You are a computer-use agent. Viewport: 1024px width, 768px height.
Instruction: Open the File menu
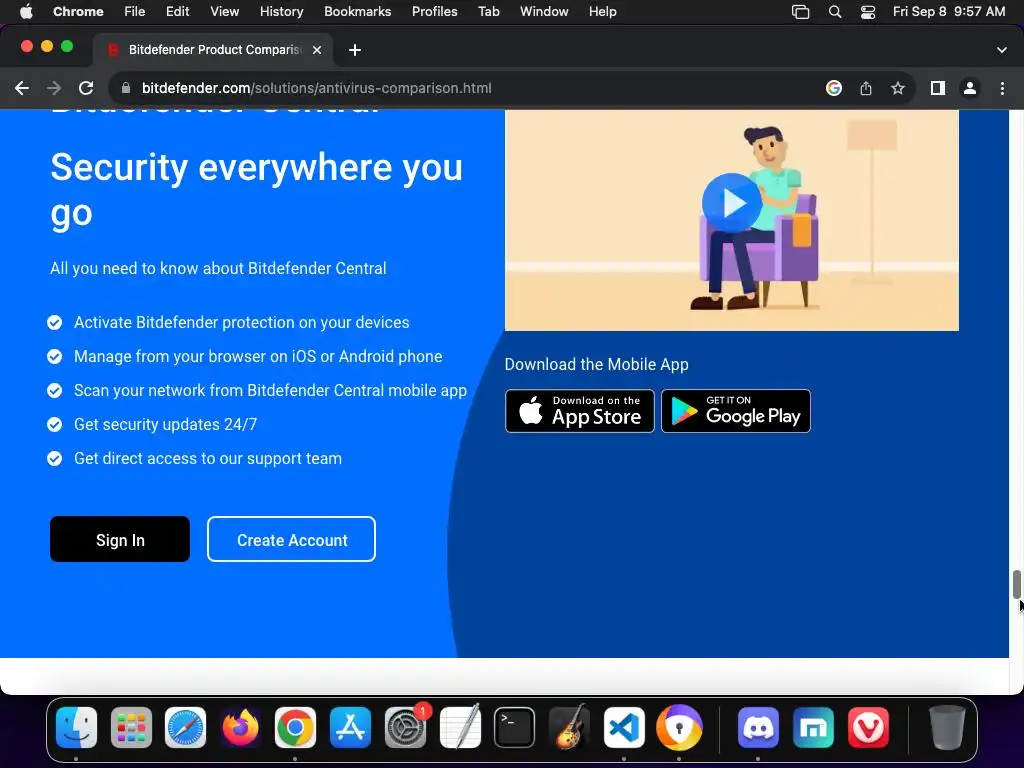click(135, 12)
